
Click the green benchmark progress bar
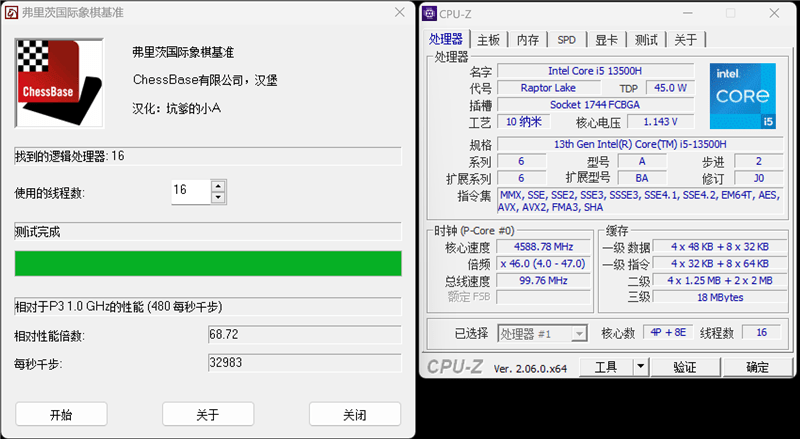pyautogui.click(x=208, y=263)
